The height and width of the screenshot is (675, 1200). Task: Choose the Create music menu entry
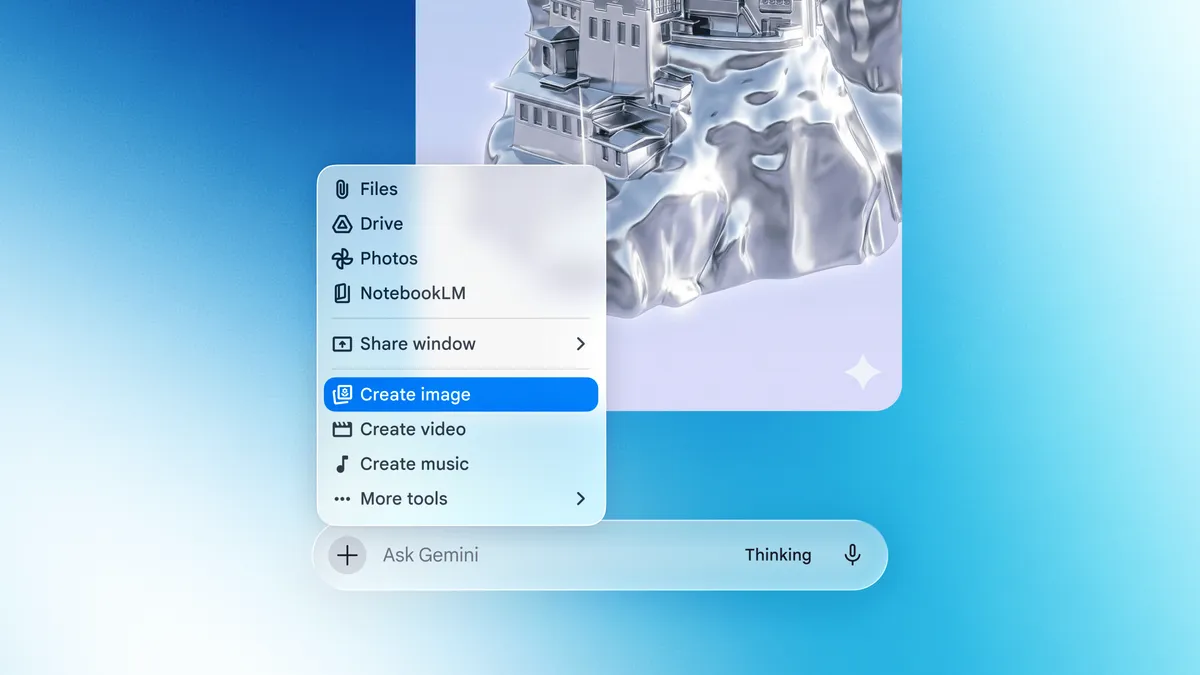(414, 464)
